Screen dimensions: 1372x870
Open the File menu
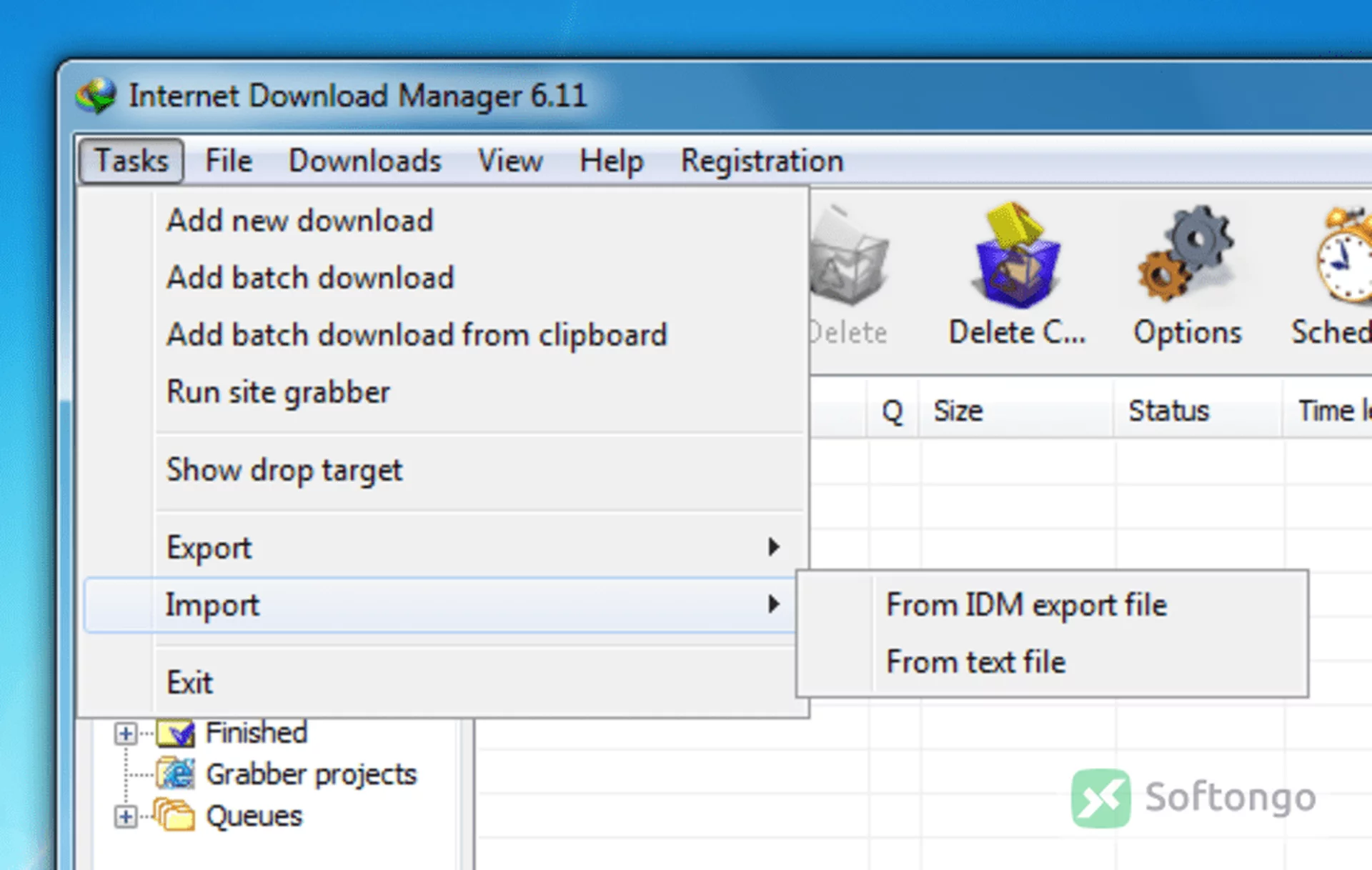click(x=229, y=160)
